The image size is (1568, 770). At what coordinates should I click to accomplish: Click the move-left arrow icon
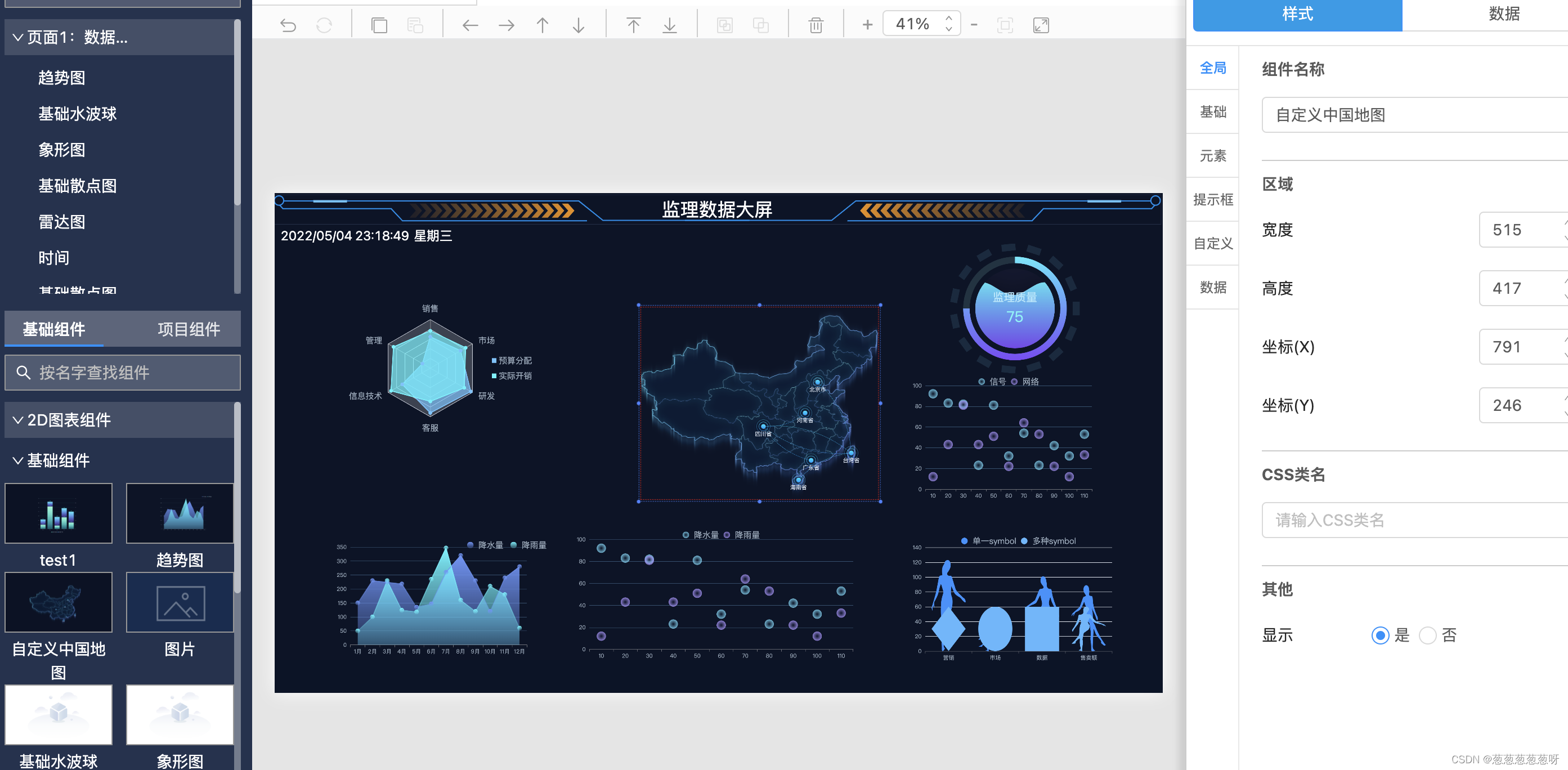click(x=470, y=25)
